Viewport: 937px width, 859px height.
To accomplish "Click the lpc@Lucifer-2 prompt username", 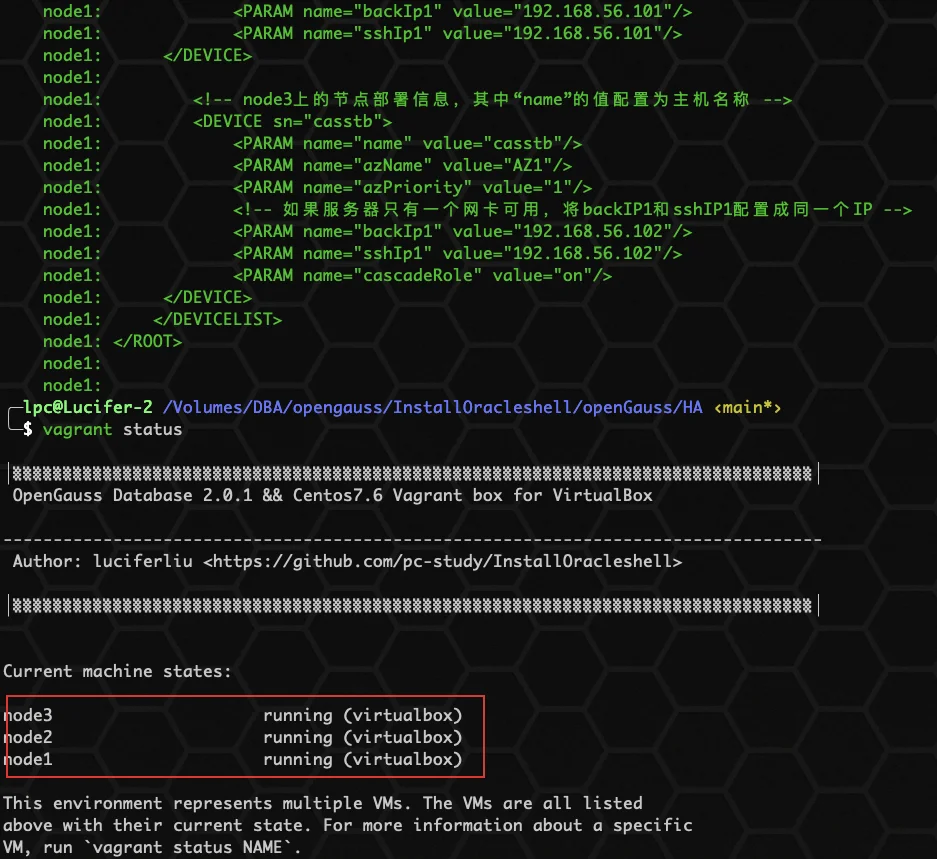I will click(x=88, y=408).
